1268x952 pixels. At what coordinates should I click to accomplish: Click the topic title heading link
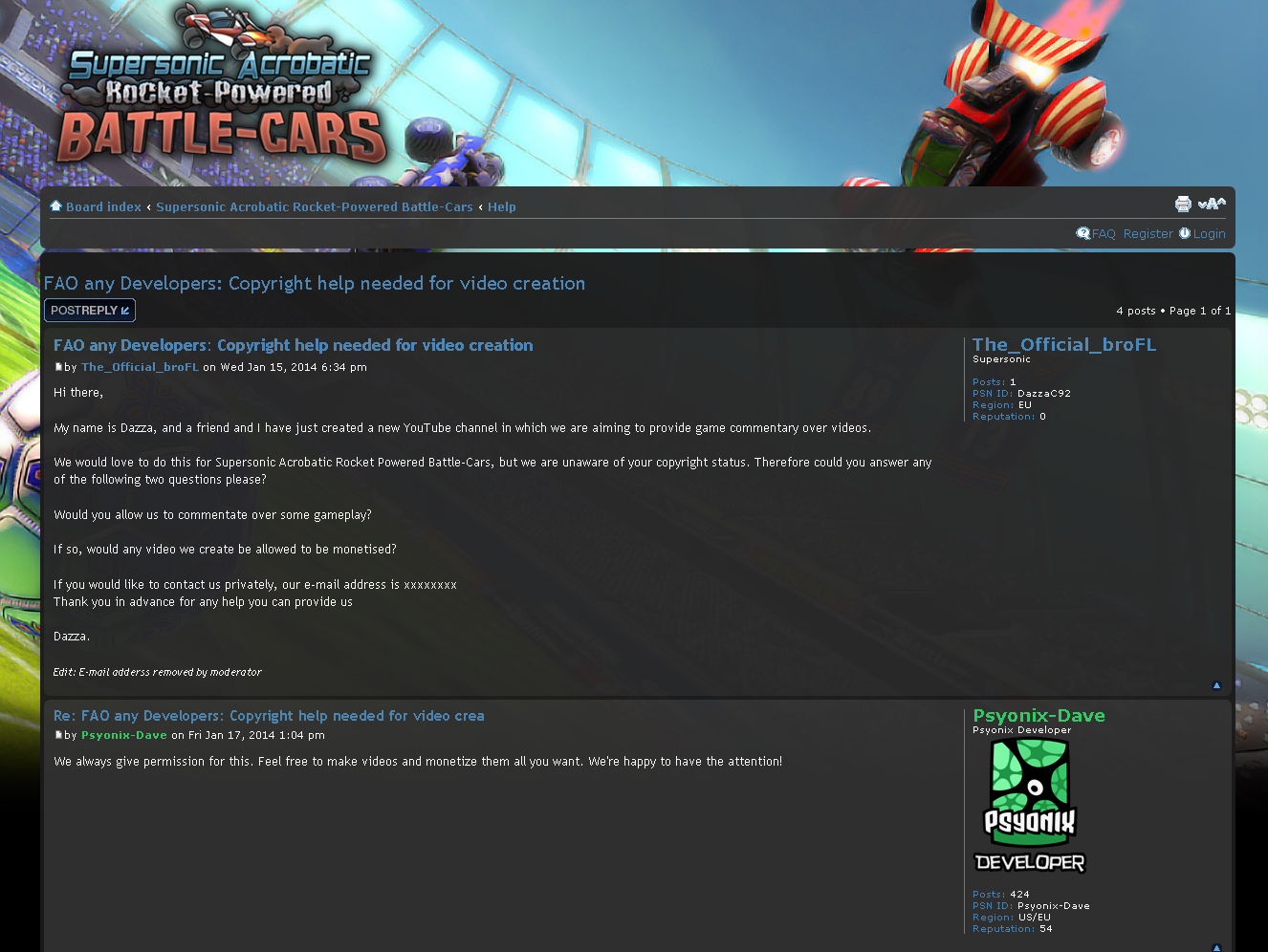pos(315,283)
